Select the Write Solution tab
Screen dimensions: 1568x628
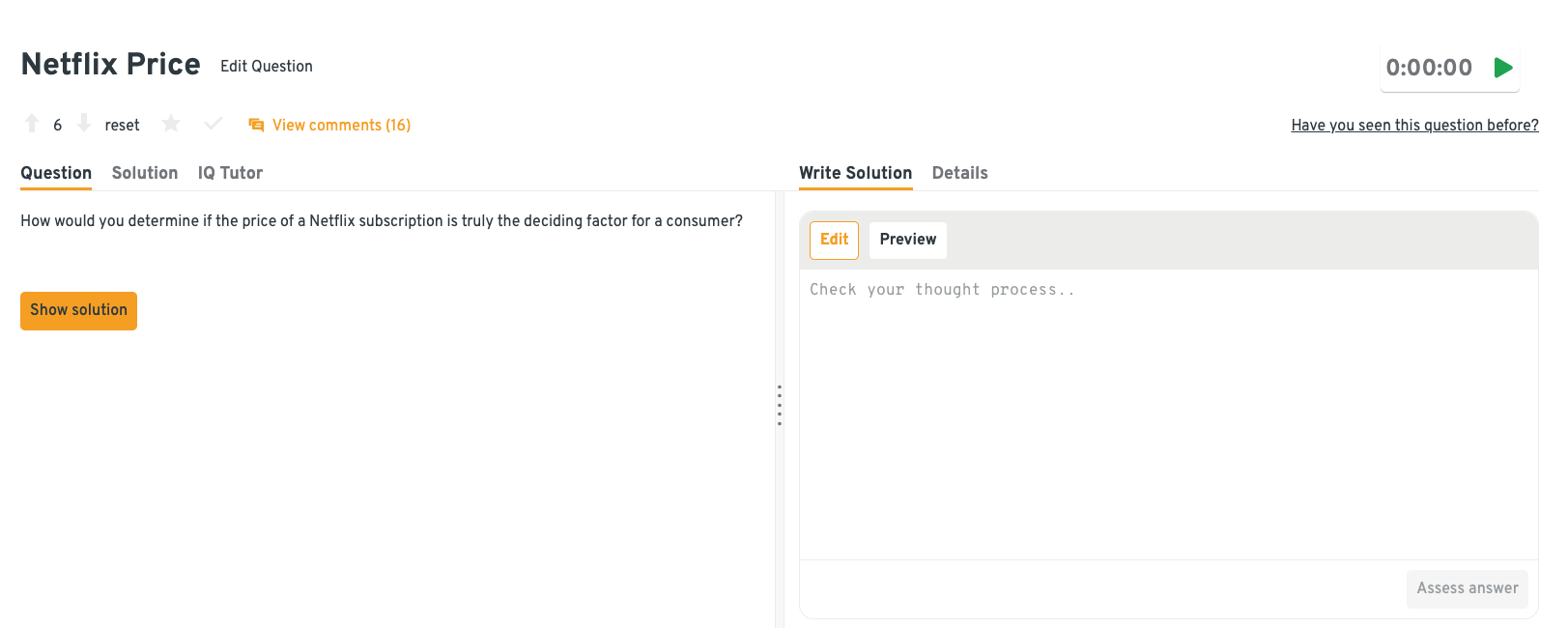pos(855,173)
